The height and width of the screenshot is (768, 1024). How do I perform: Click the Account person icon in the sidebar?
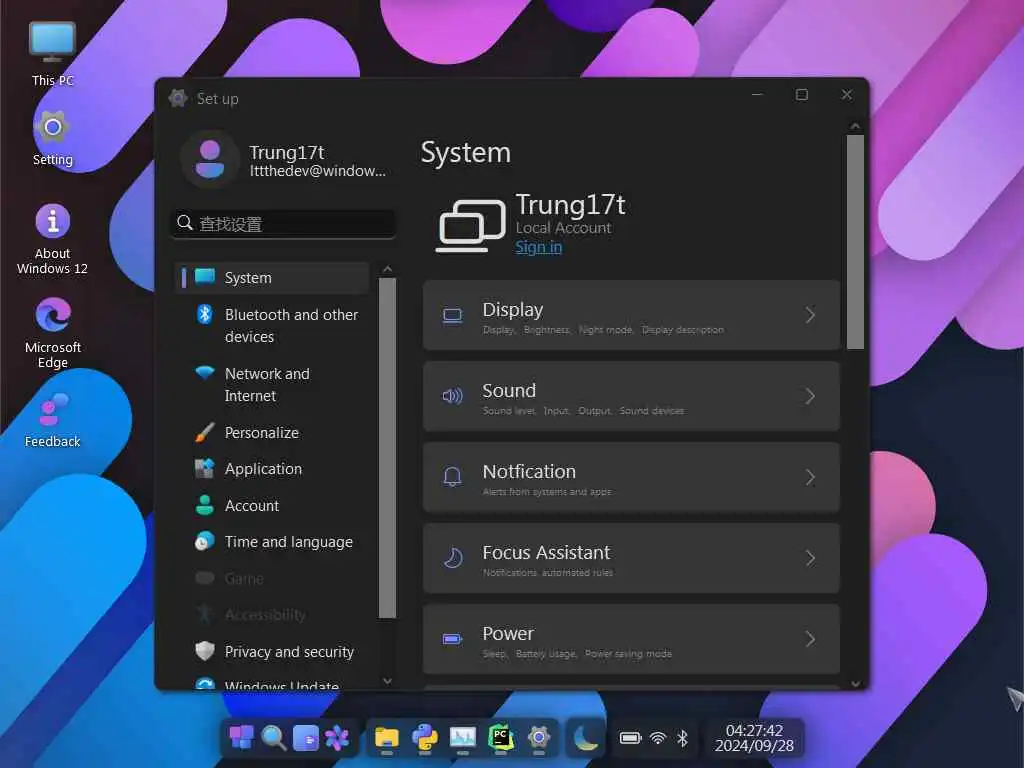[x=204, y=505]
